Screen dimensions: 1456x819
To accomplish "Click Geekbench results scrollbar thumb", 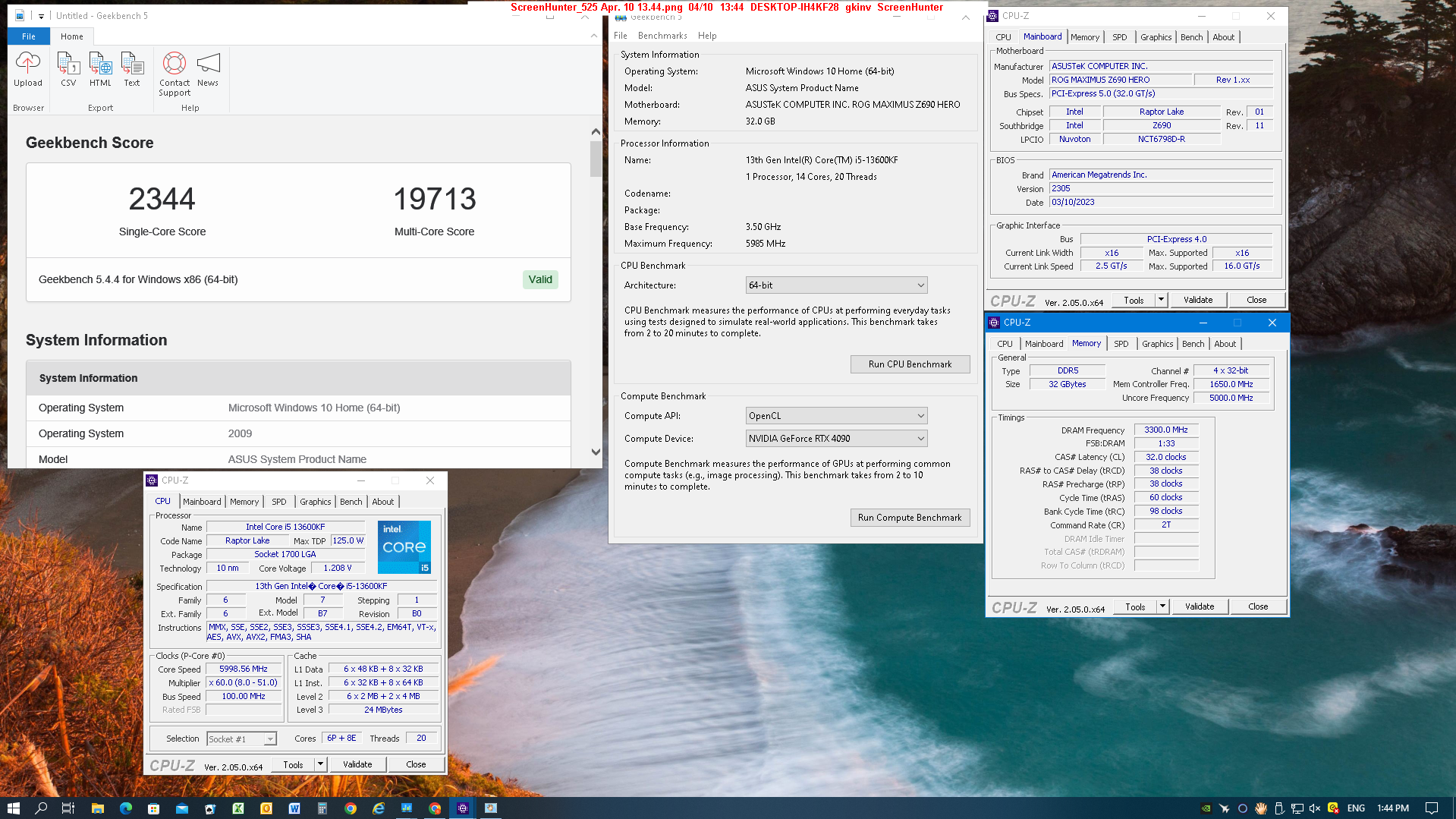I will [x=596, y=159].
